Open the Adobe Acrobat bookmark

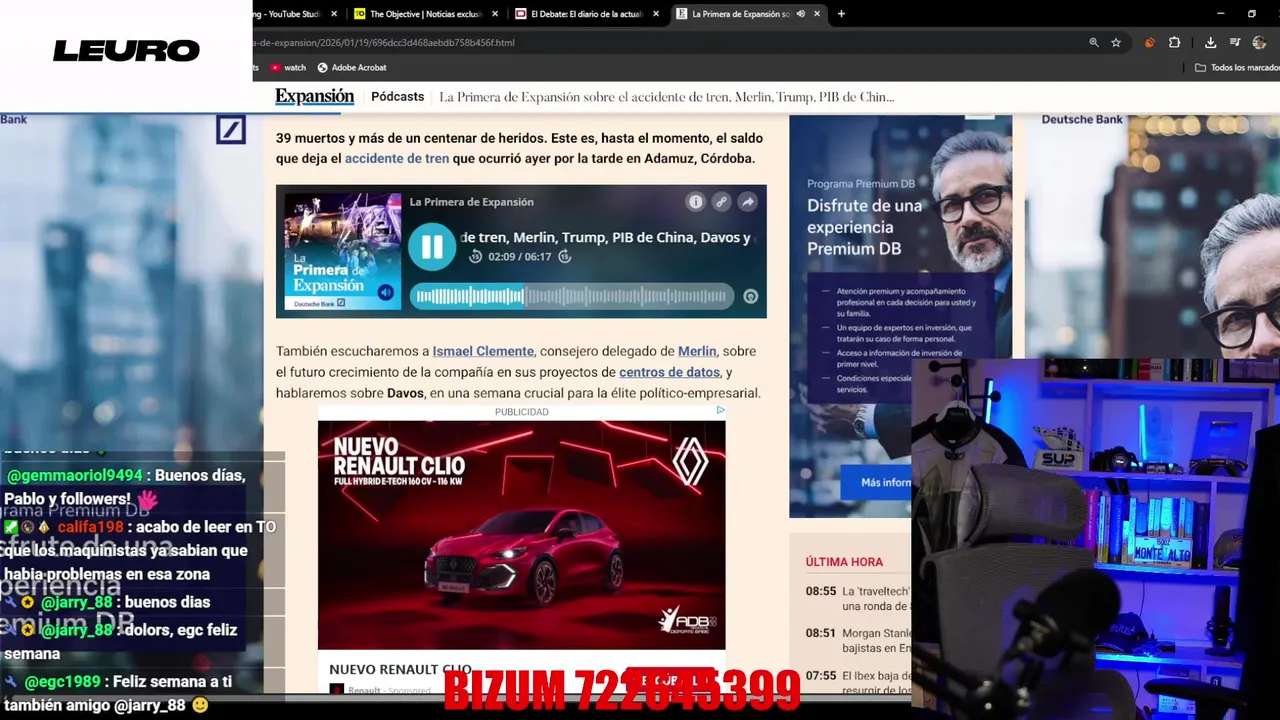pos(352,67)
